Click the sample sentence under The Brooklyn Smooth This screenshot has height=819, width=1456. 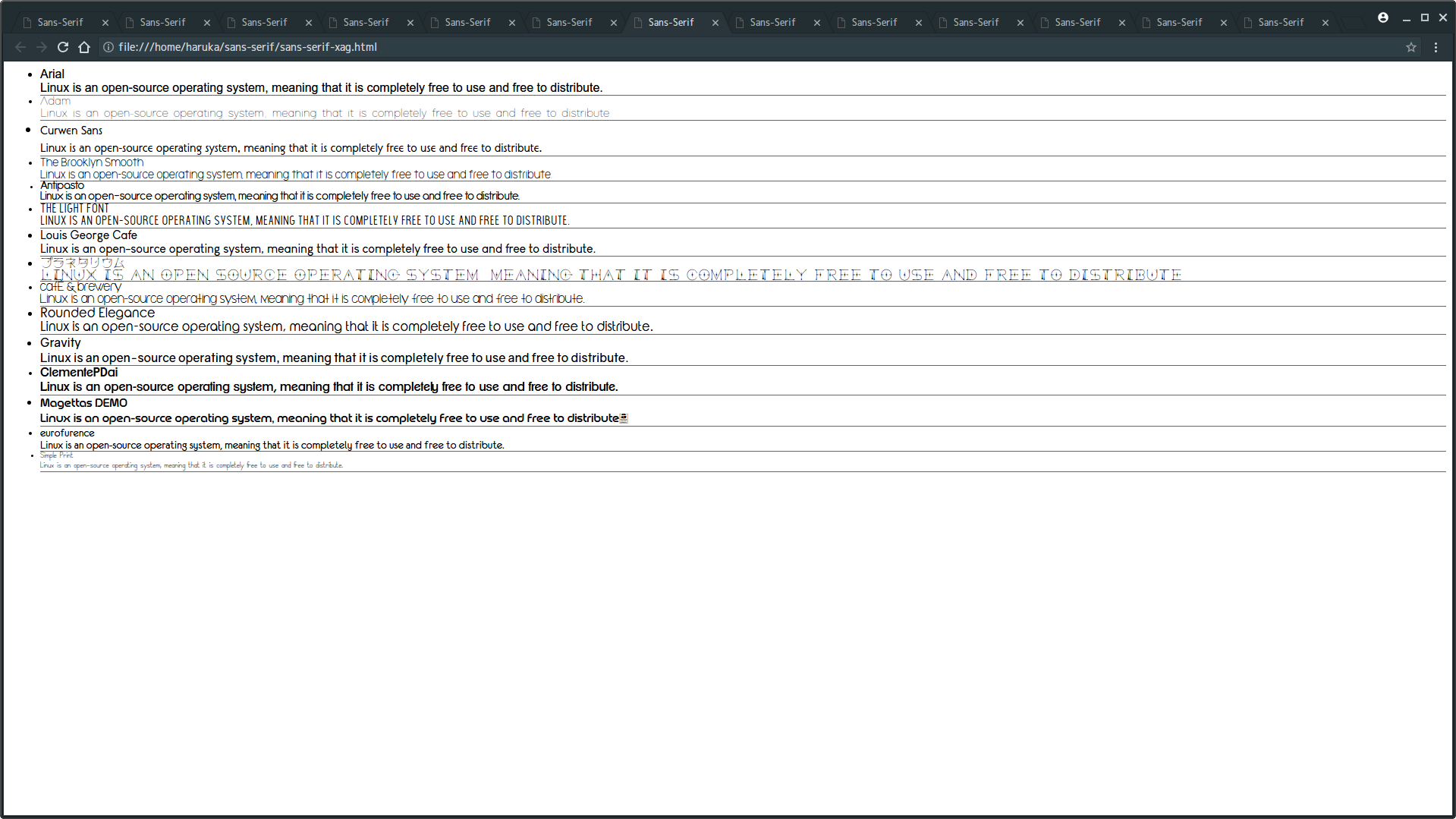(x=296, y=175)
